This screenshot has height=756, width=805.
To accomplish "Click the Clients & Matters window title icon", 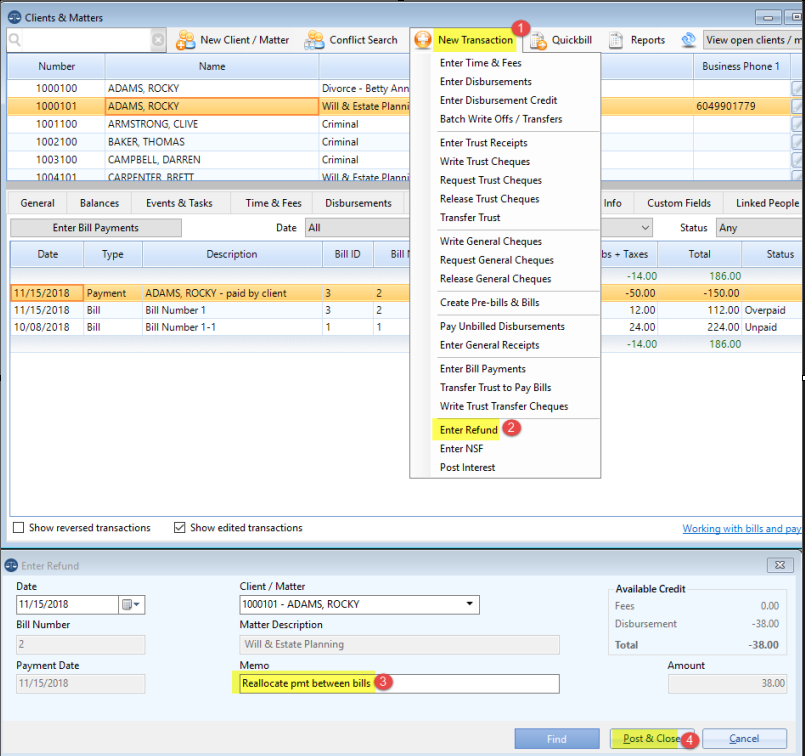I will [x=14, y=17].
